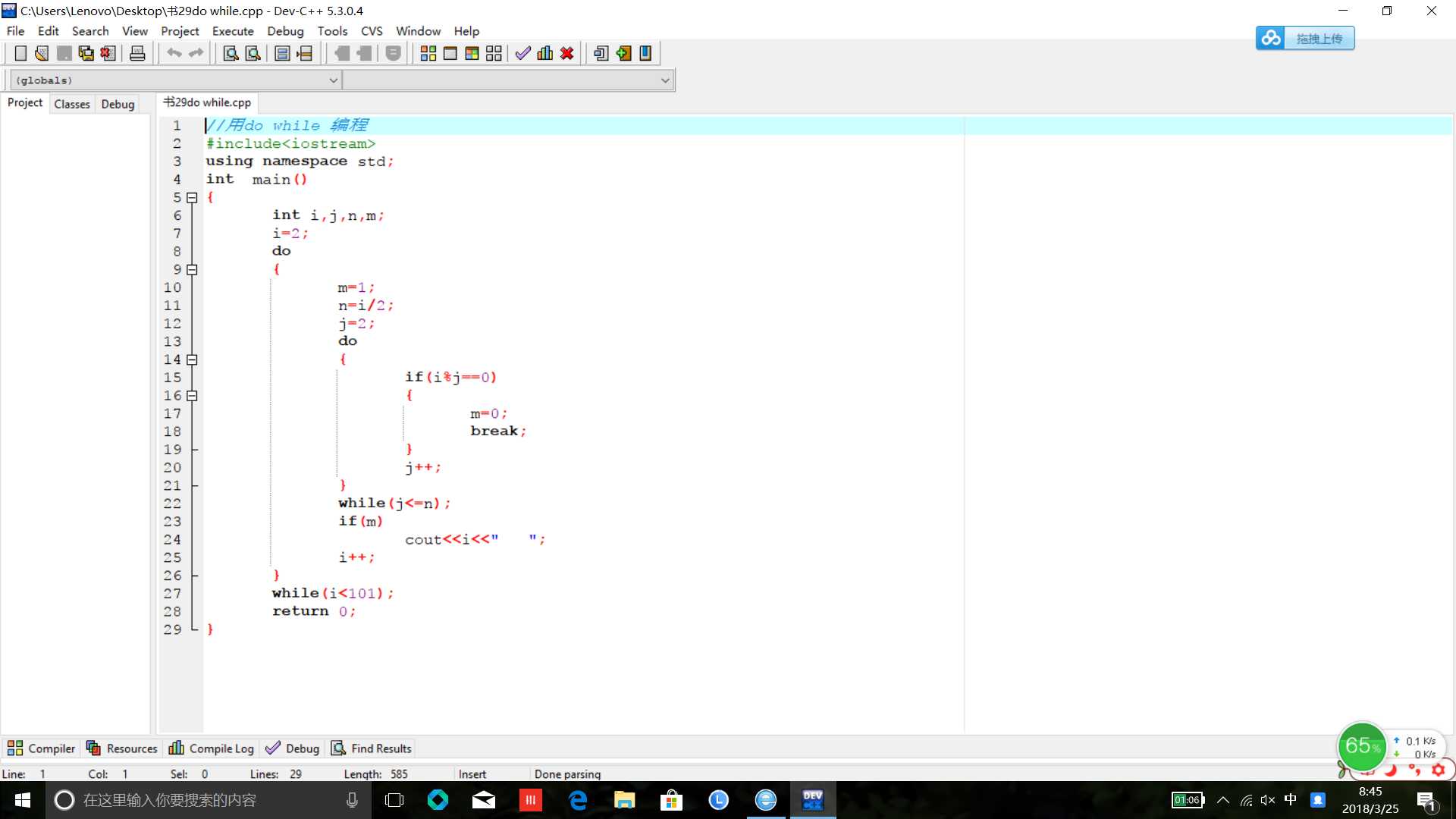Open profile analysis with the bar chart icon
Viewport: 1456px width, 819px height.
click(x=544, y=53)
